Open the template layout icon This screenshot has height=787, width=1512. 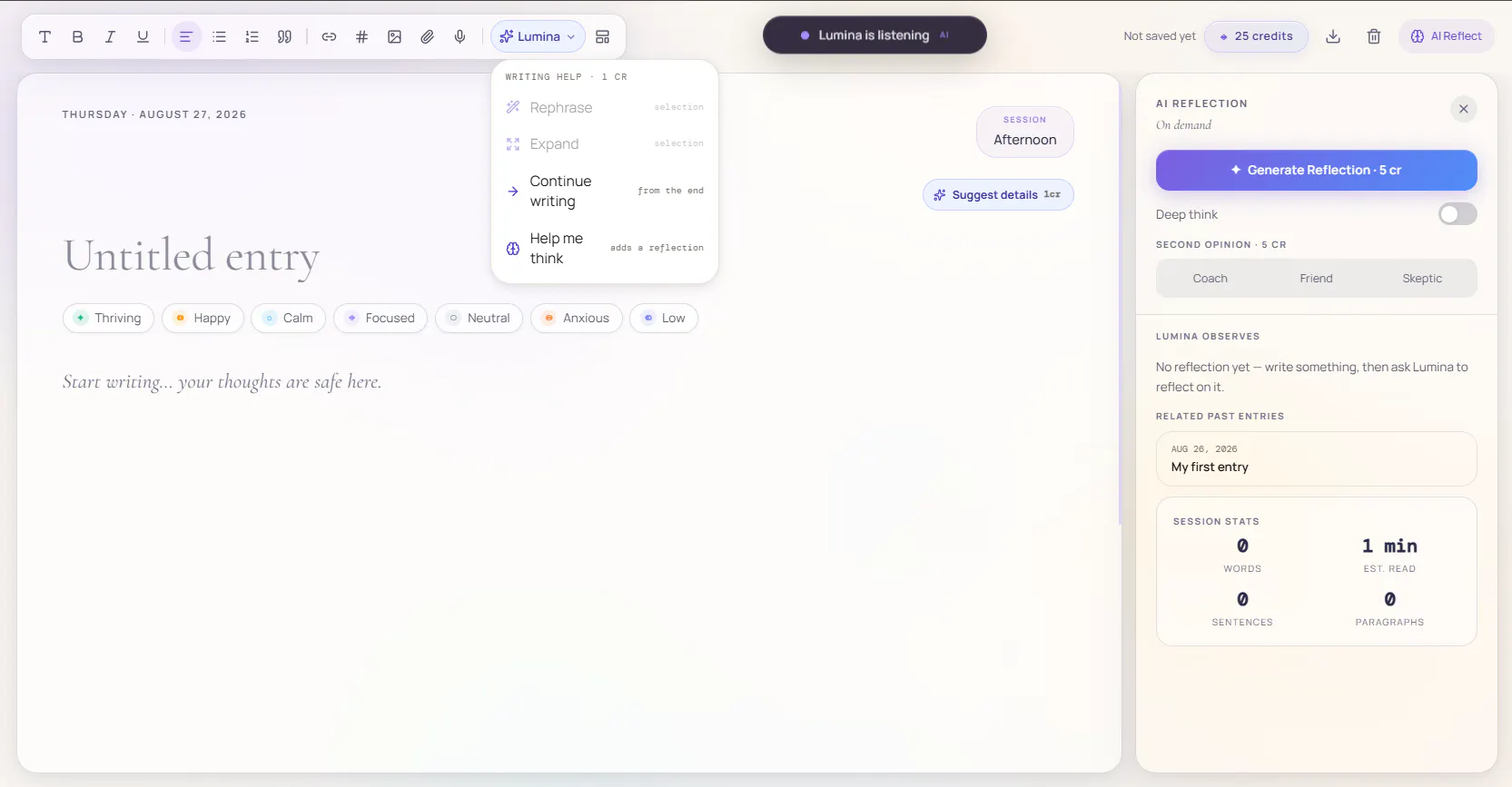coord(602,37)
